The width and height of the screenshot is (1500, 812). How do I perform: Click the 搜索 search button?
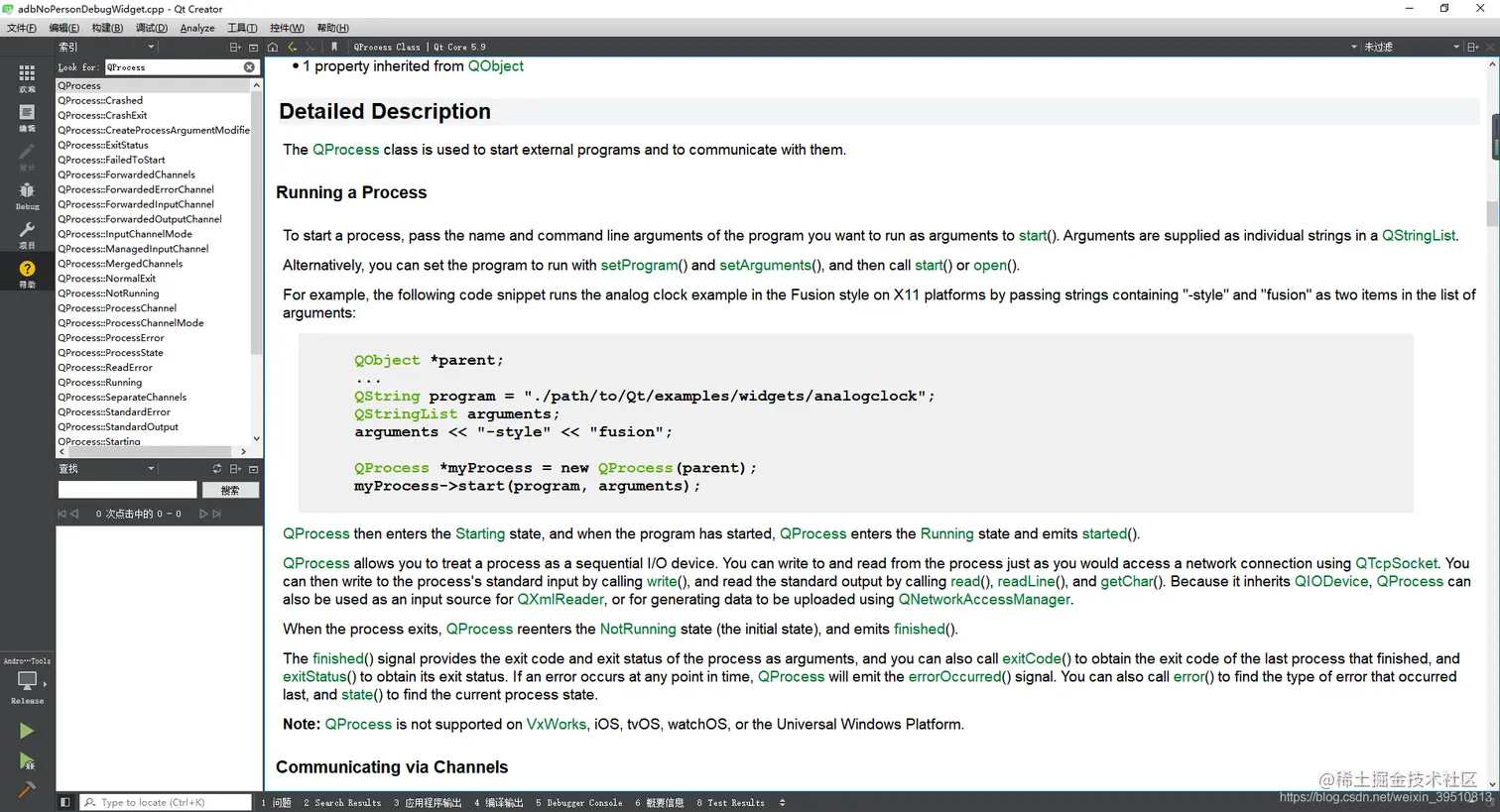pos(230,490)
